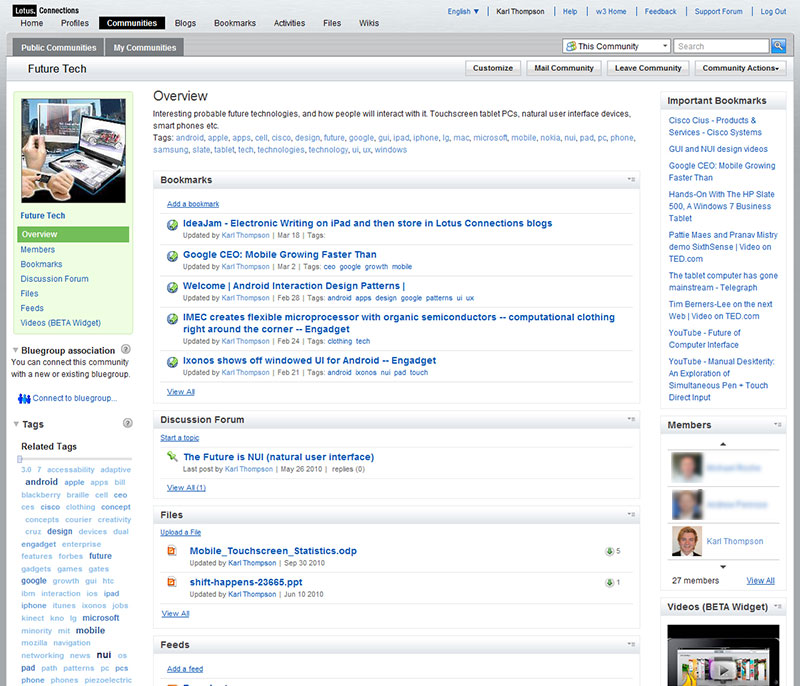
Task: Click the Leave Community button
Action: (648, 68)
